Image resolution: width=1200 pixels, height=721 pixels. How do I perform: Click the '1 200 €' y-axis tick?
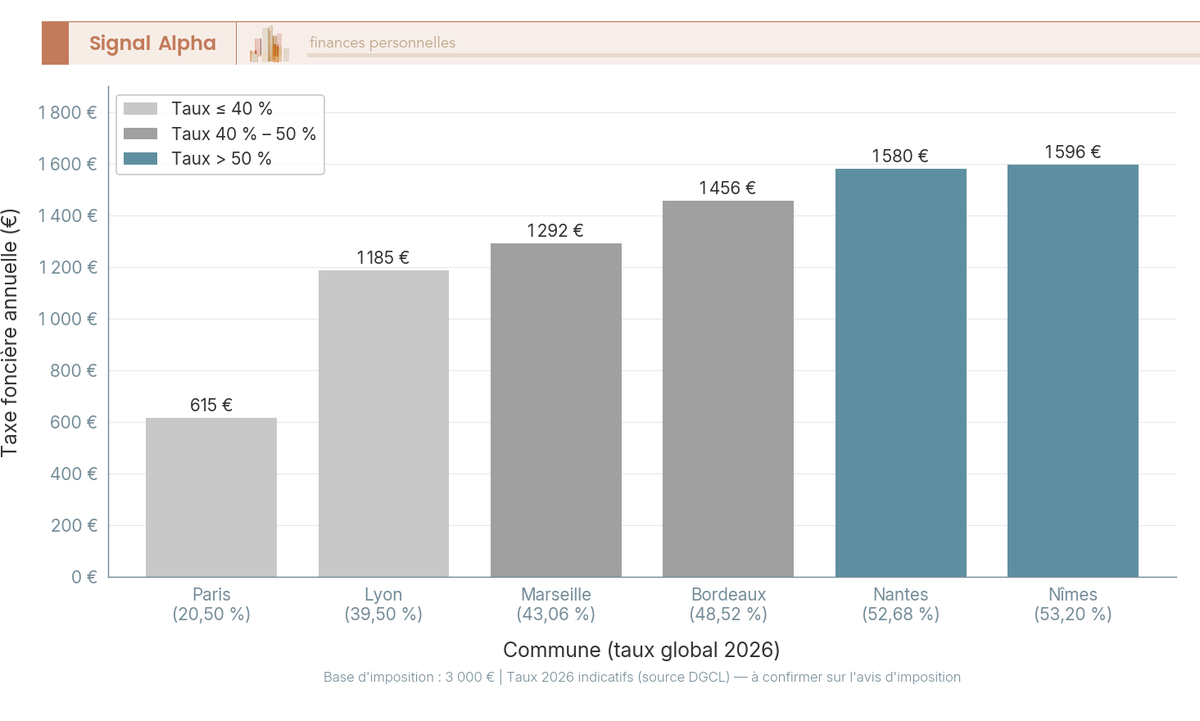(x=67, y=268)
